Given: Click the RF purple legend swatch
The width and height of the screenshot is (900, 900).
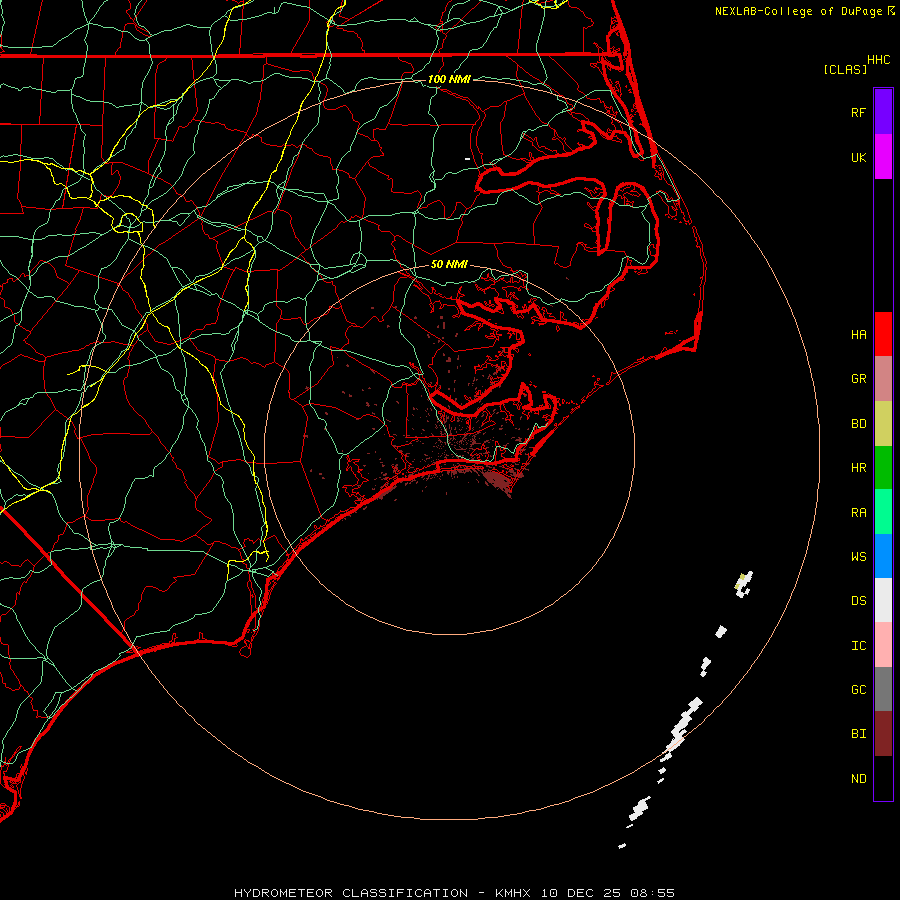Looking at the screenshot, I should [x=883, y=112].
